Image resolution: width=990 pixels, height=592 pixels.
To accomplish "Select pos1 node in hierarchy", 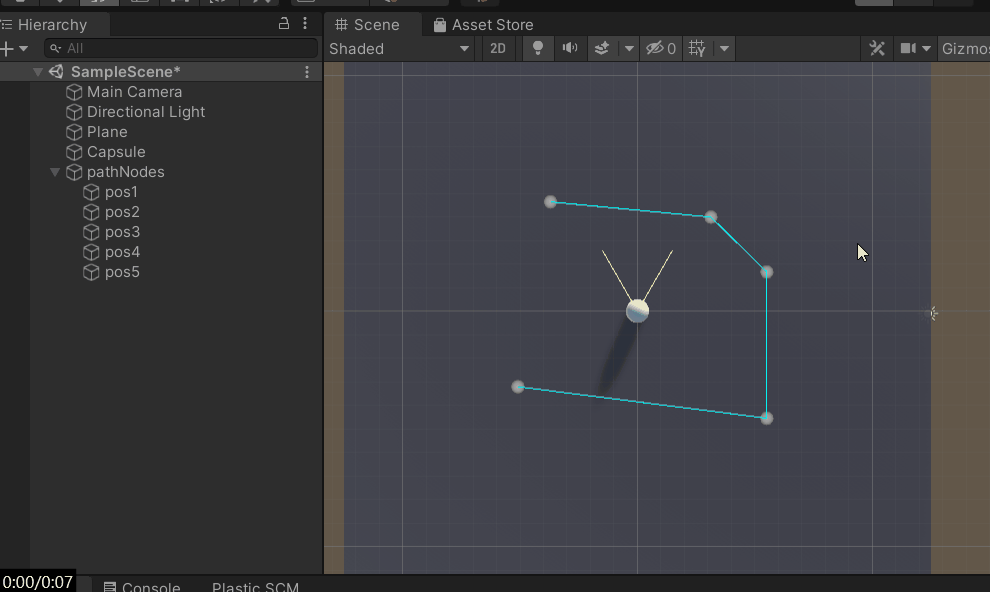I will tap(121, 192).
